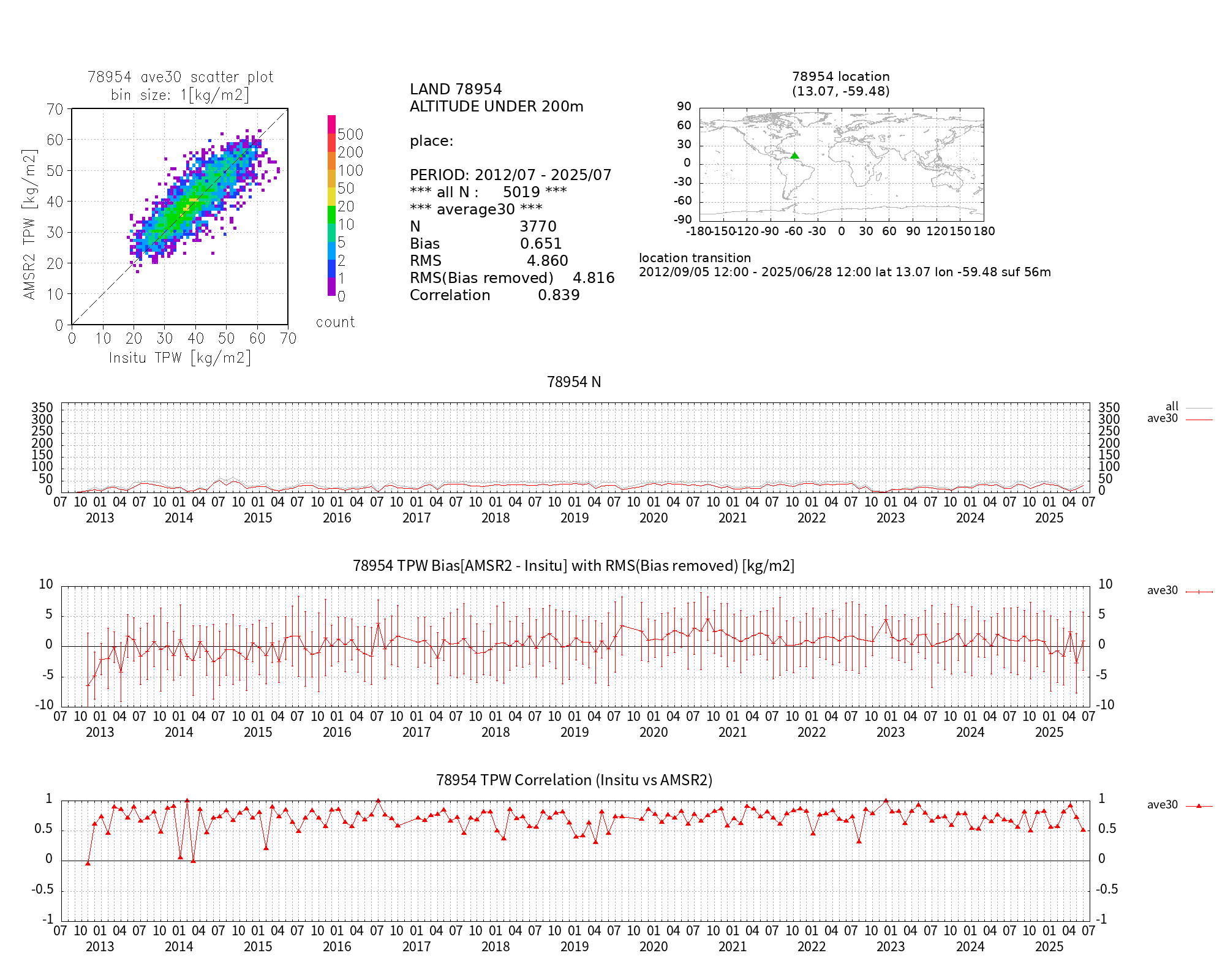Click the ave30 legend of the Bias chart
This screenshot has width=1225, height=980.
(x=1180, y=590)
